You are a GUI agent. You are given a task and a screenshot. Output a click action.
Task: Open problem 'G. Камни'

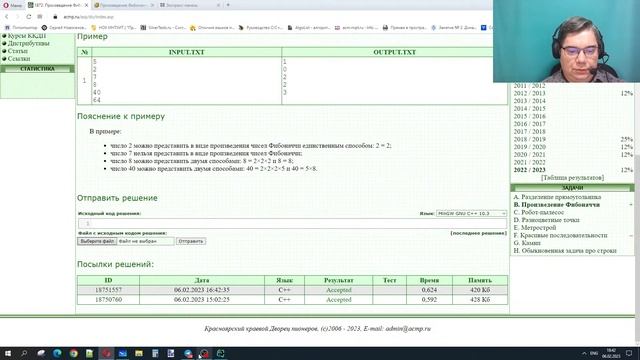[527, 243]
